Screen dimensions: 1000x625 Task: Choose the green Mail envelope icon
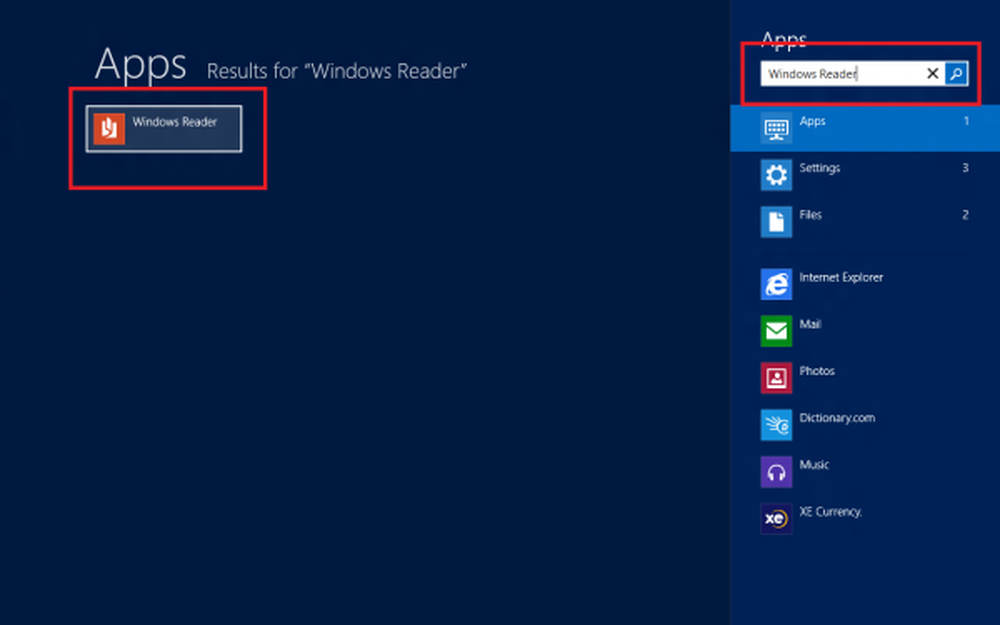point(776,331)
